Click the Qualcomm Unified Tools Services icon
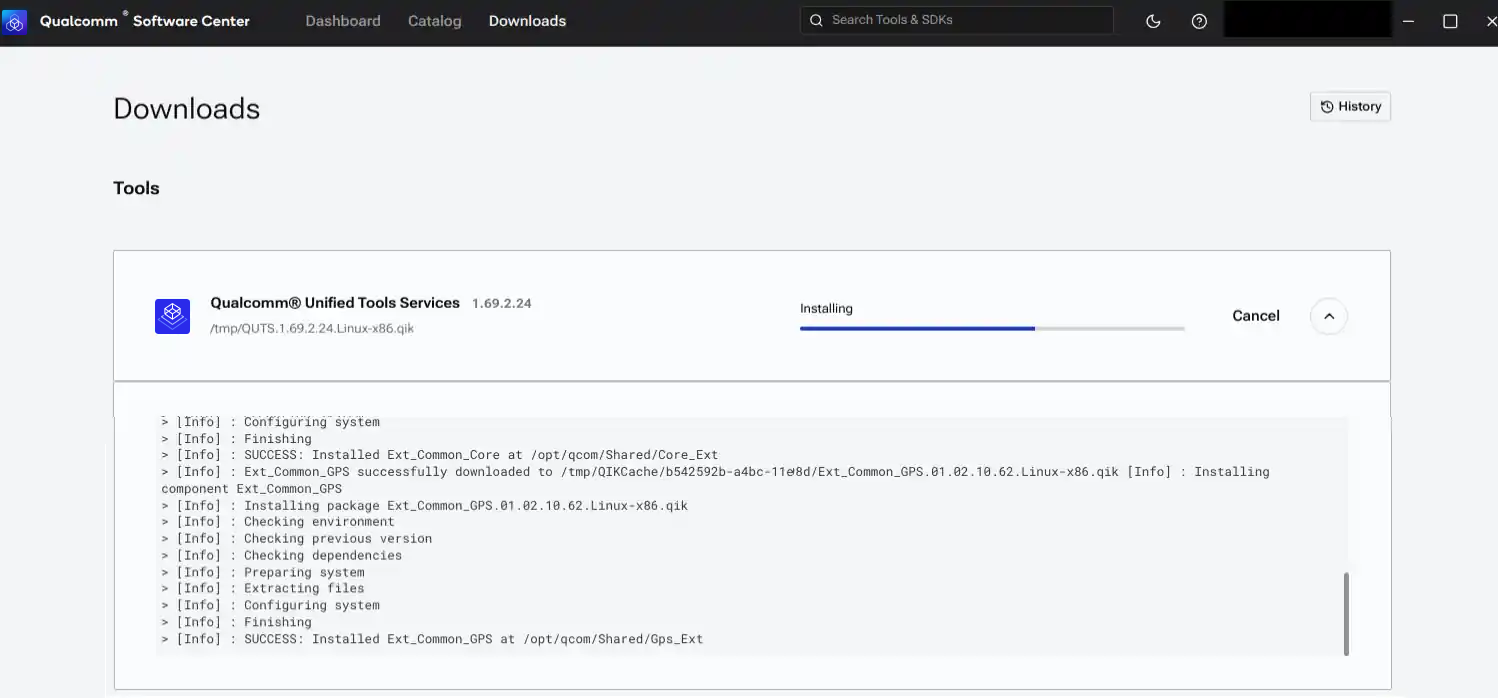The image size is (1498, 698). coord(172,316)
